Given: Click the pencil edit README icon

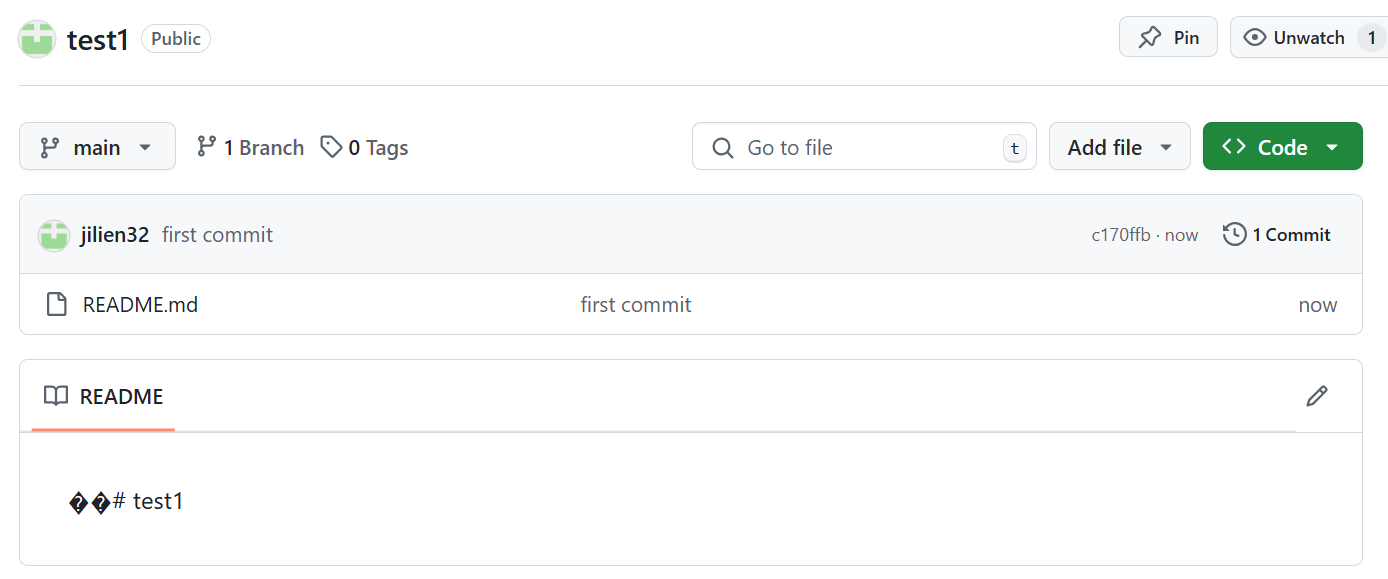Looking at the screenshot, I should (1317, 396).
